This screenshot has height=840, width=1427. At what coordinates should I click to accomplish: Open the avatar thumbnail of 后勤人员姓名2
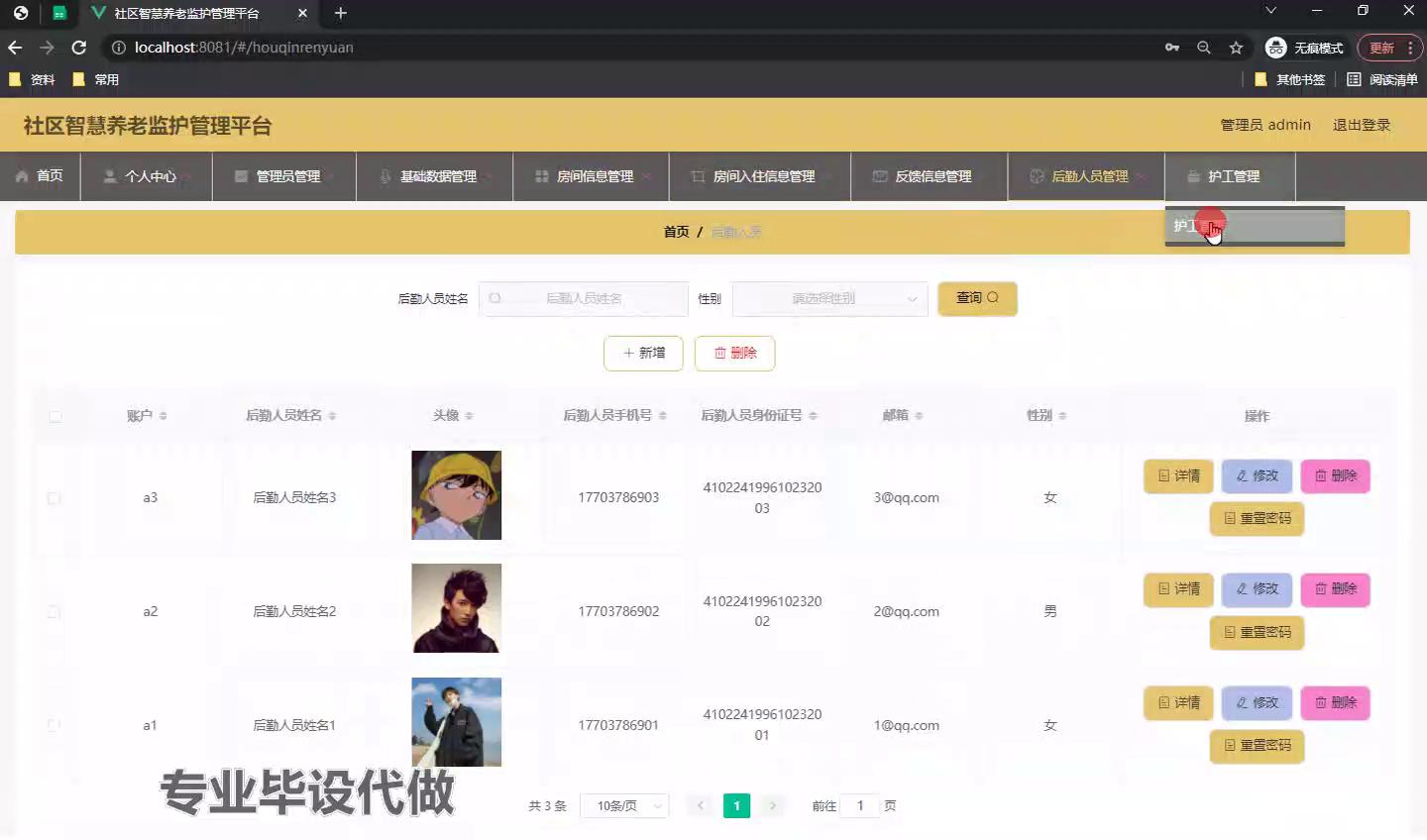tap(456, 608)
